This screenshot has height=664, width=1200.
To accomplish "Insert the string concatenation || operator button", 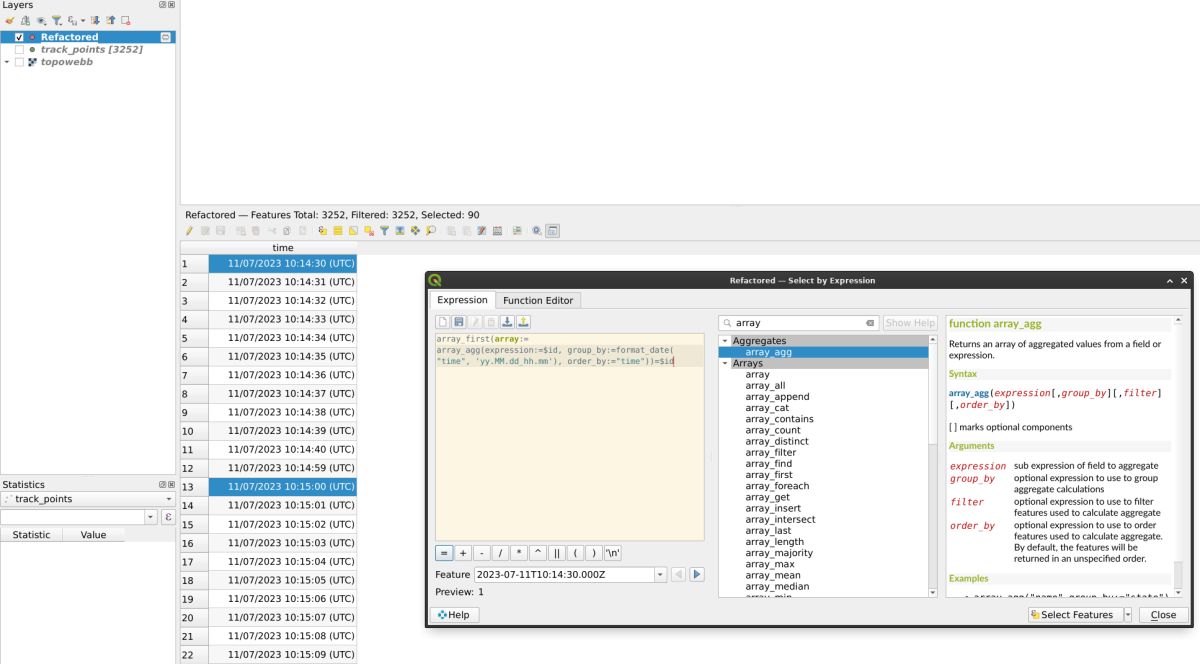I will tap(557, 553).
